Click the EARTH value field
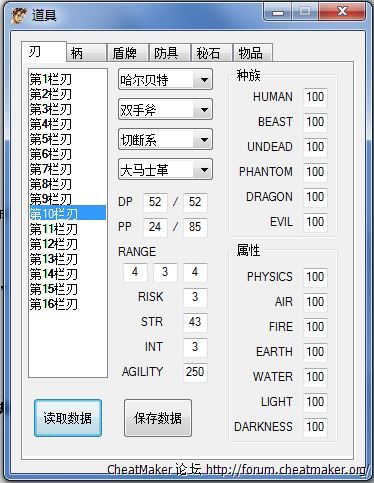Viewport: 374px width, 483px height. 315,352
